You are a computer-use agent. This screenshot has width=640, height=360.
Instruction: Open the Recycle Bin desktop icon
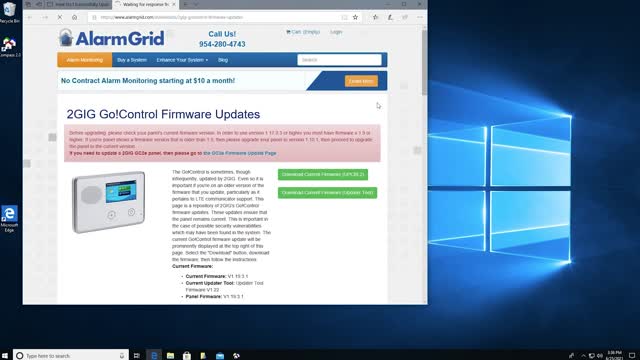(x=9, y=11)
